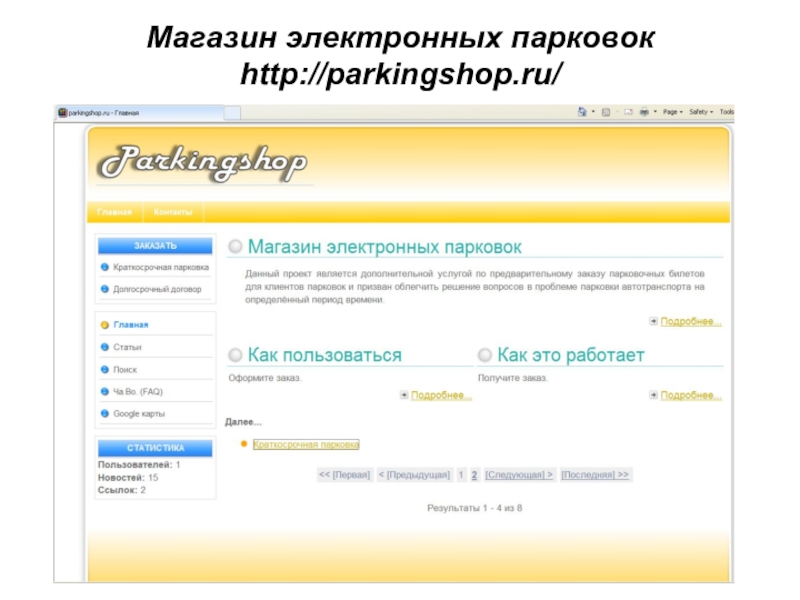The width and height of the screenshot is (800, 600).
Task: Go to << [Первая] page
Action: pos(344,475)
